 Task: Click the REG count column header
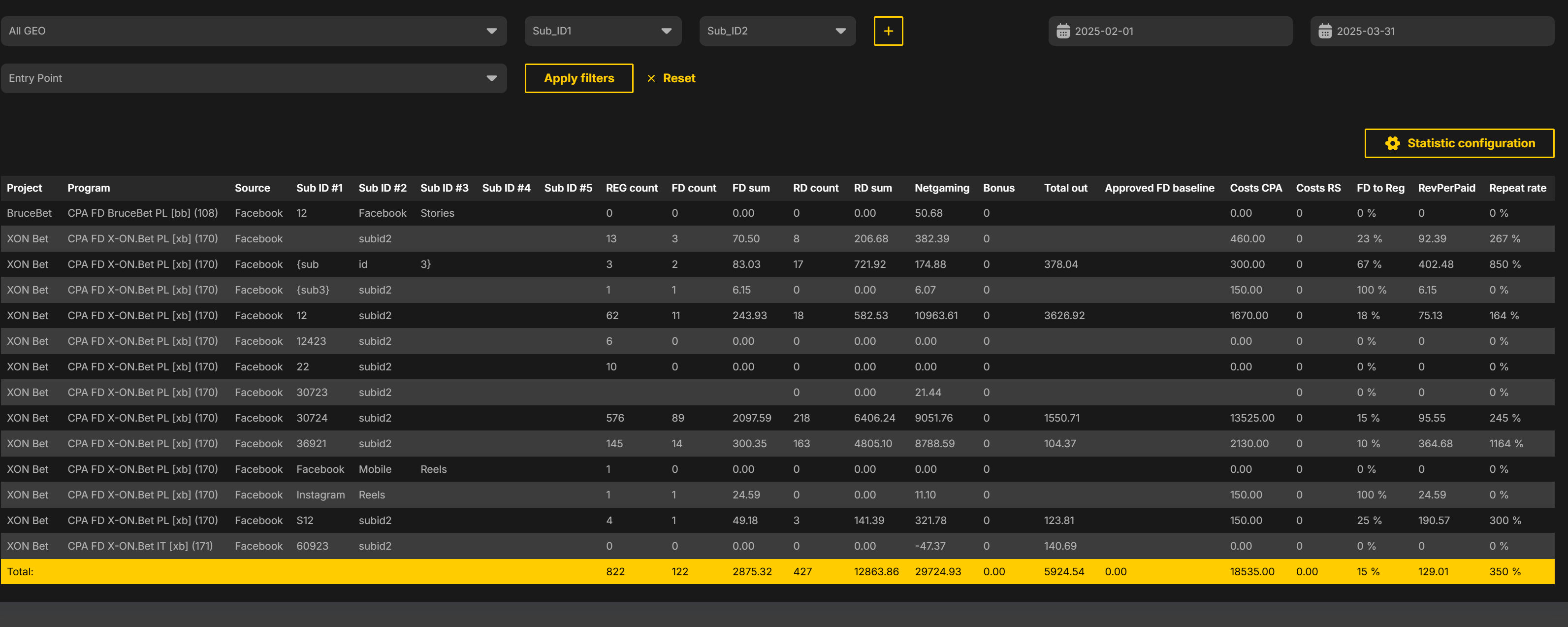[632, 188]
